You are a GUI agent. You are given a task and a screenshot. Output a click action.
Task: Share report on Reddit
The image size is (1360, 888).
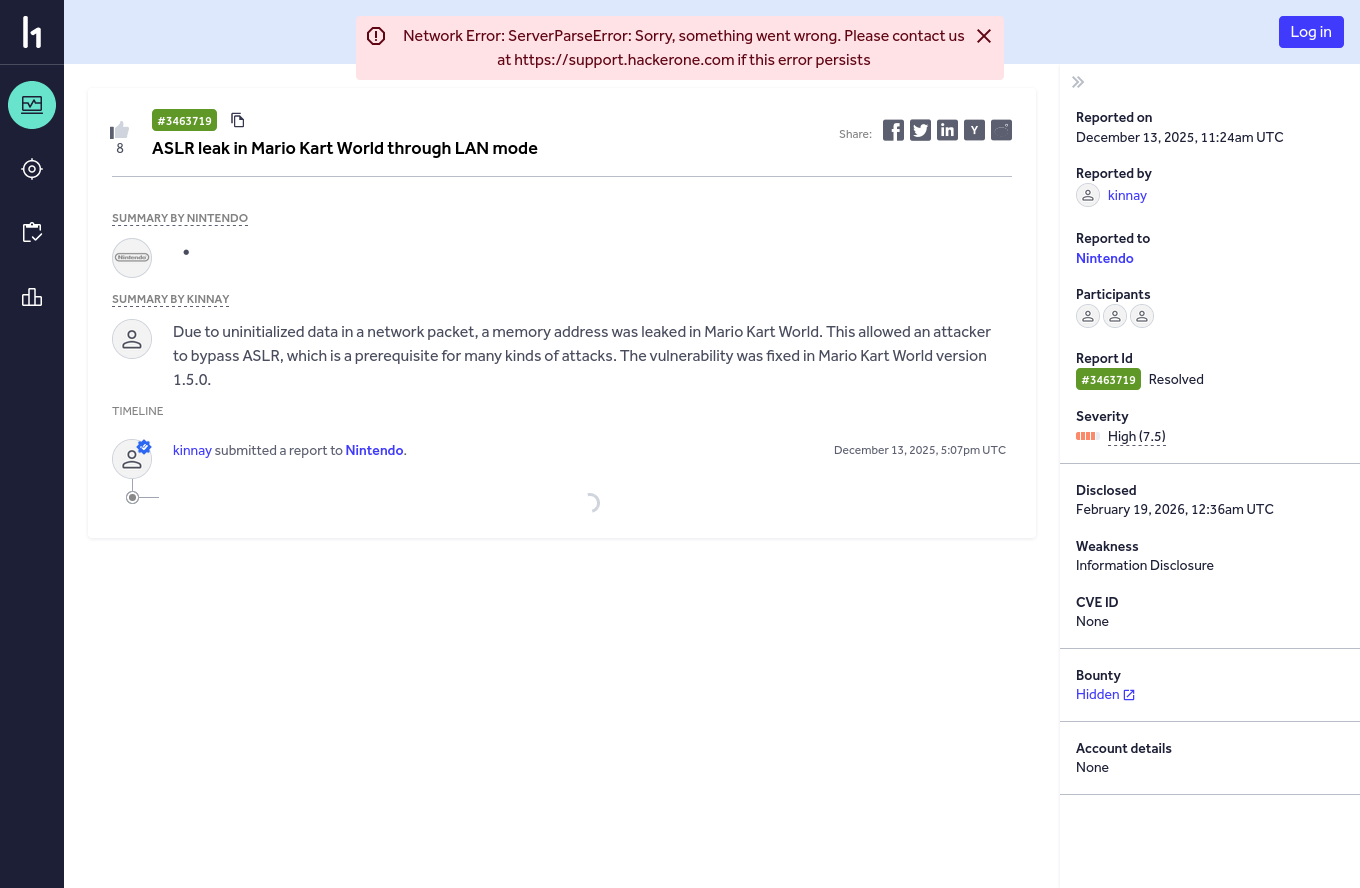coord(1002,130)
